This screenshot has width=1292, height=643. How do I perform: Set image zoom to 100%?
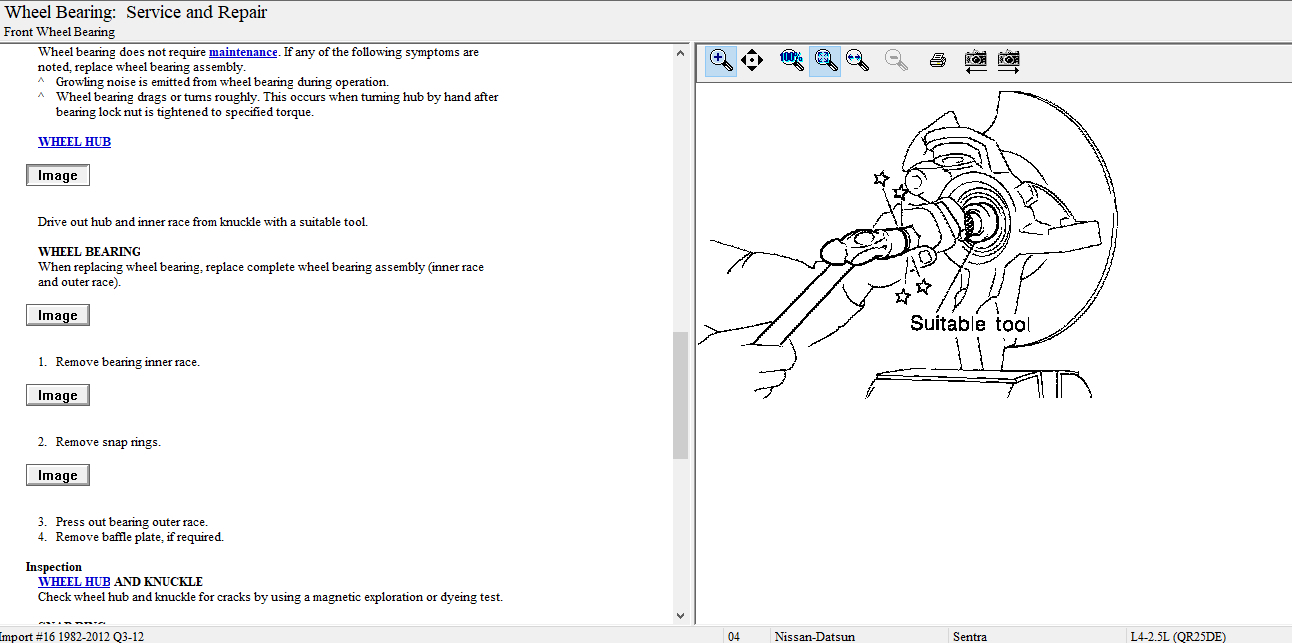[791, 60]
